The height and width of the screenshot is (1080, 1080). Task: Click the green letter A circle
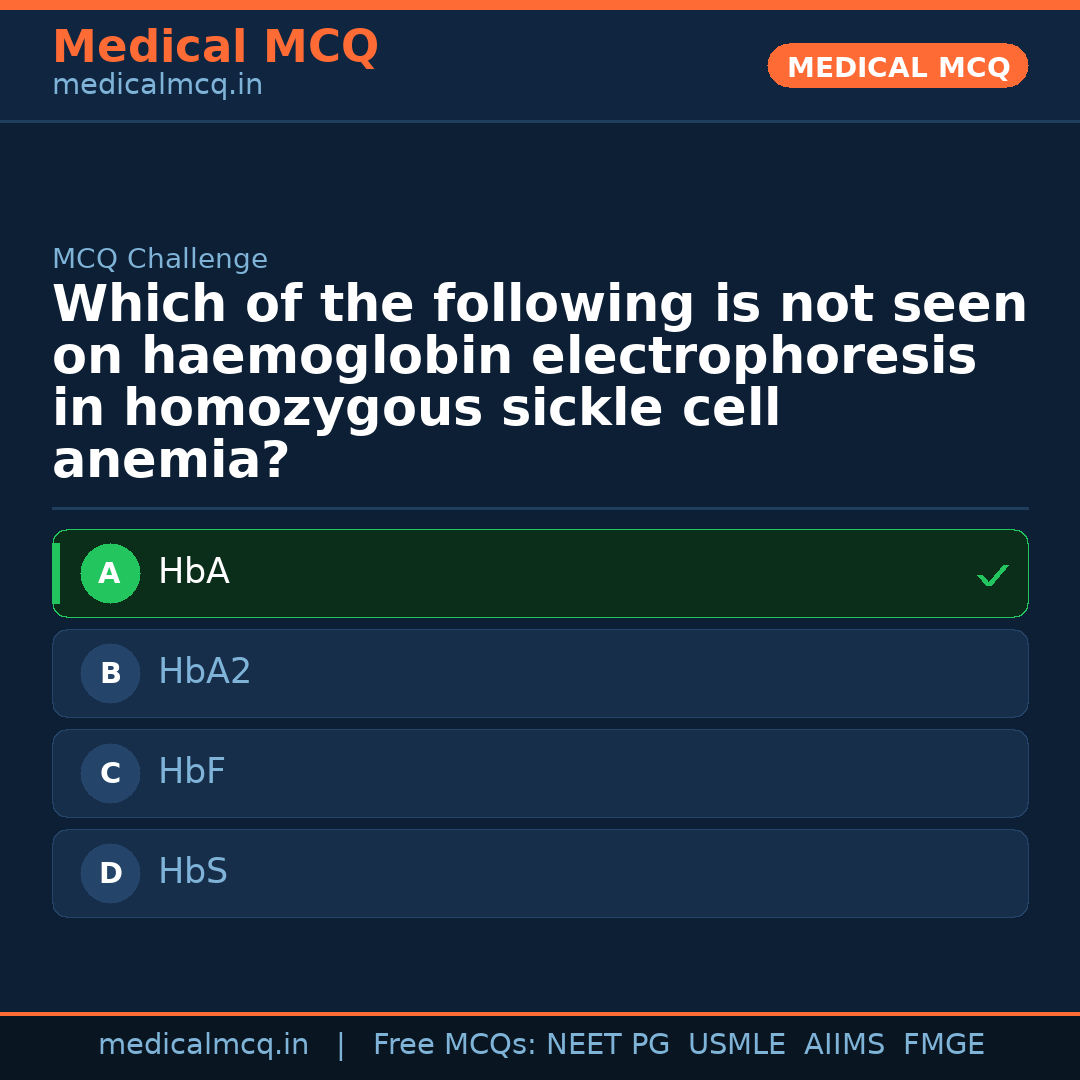[110, 574]
